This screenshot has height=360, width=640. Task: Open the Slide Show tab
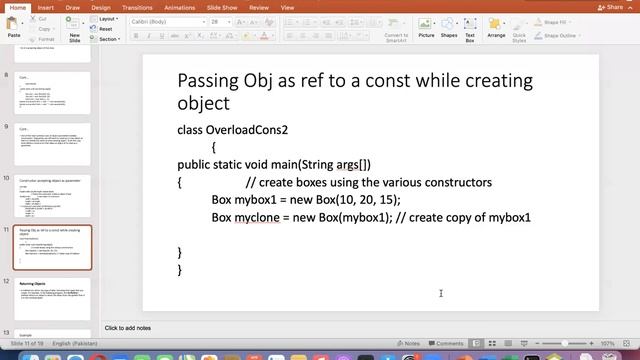[x=222, y=8]
